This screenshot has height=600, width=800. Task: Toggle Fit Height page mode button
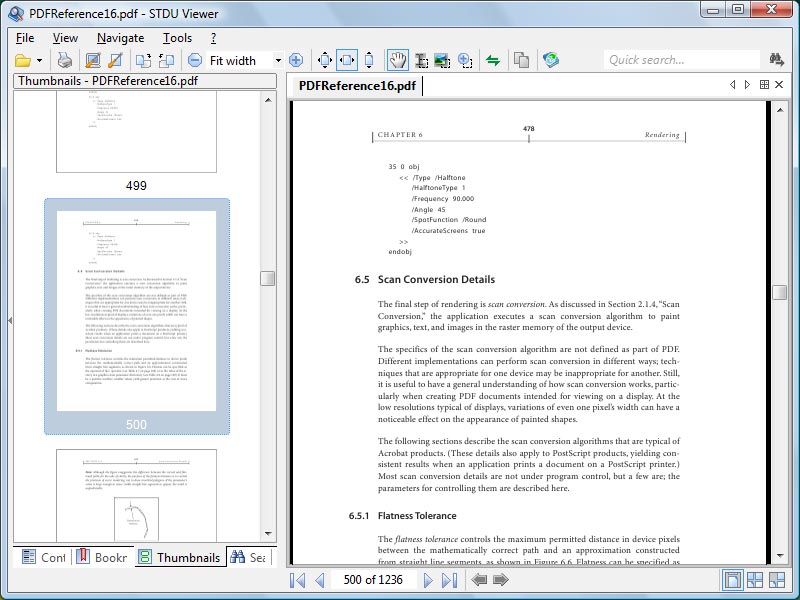click(369, 60)
